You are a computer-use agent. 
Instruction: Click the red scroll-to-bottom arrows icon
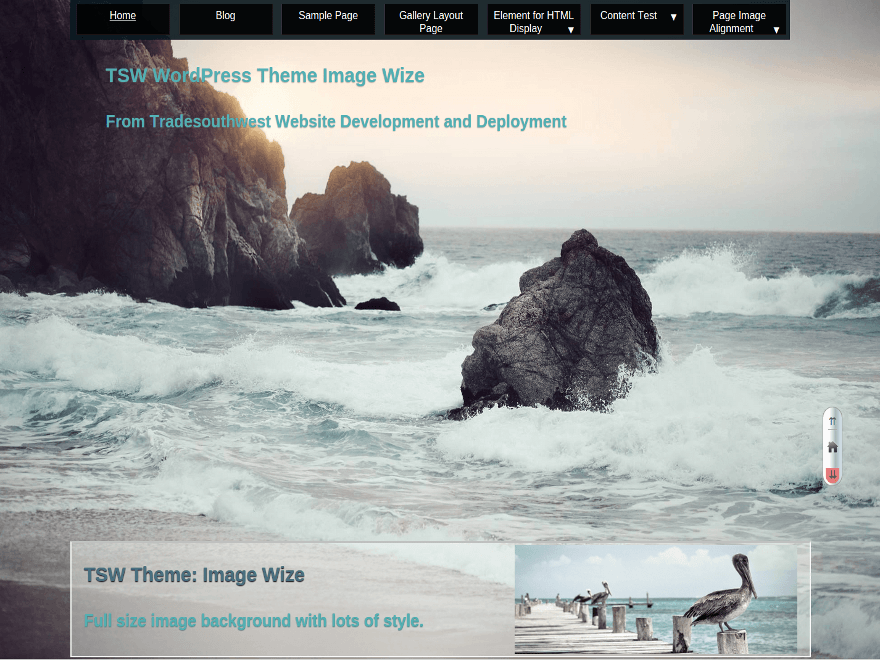832,474
